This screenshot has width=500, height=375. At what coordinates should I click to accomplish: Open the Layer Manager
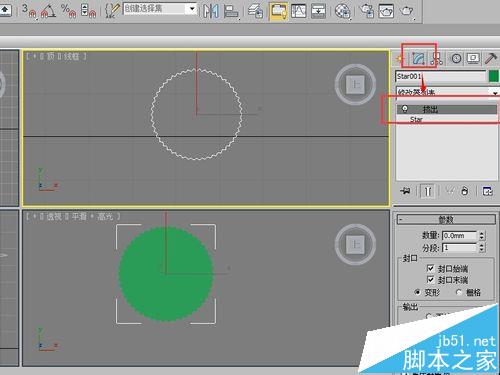pyautogui.click(x=256, y=11)
